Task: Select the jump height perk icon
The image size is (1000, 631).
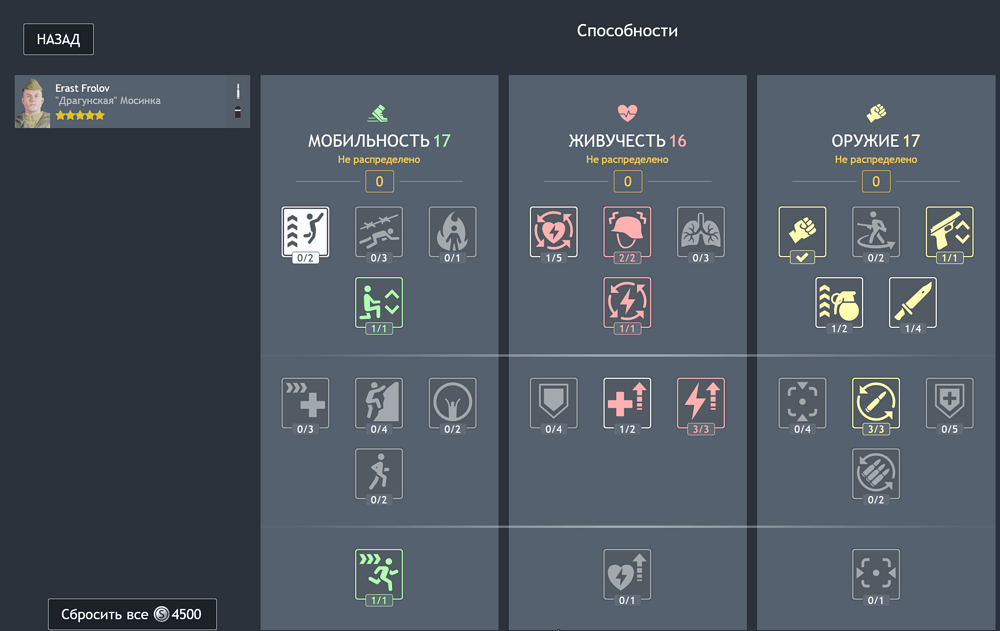Action: click(305, 232)
